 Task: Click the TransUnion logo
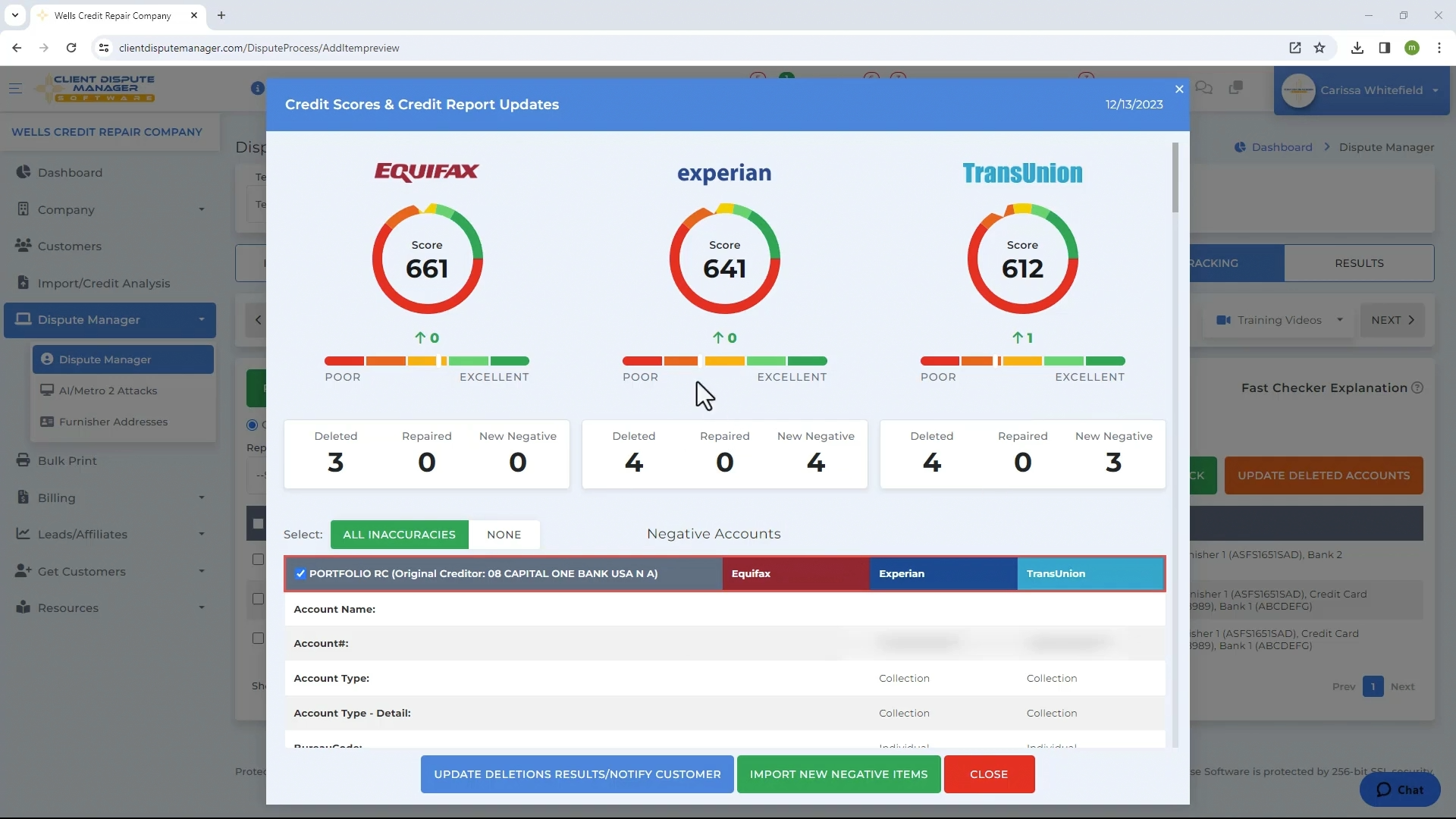(x=1022, y=173)
